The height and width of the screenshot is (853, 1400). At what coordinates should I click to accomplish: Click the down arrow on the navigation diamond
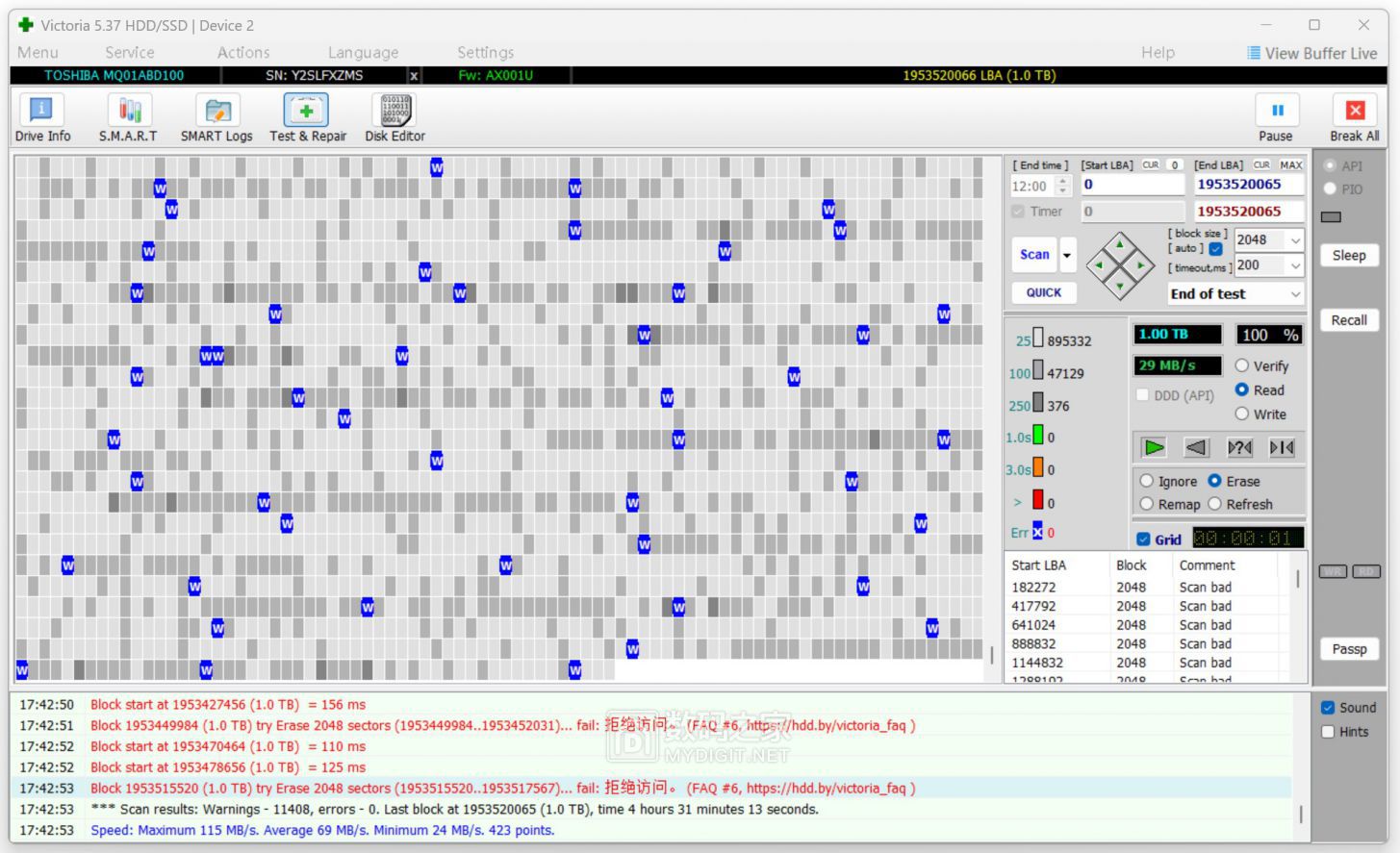pyautogui.click(x=1120, y=285)
